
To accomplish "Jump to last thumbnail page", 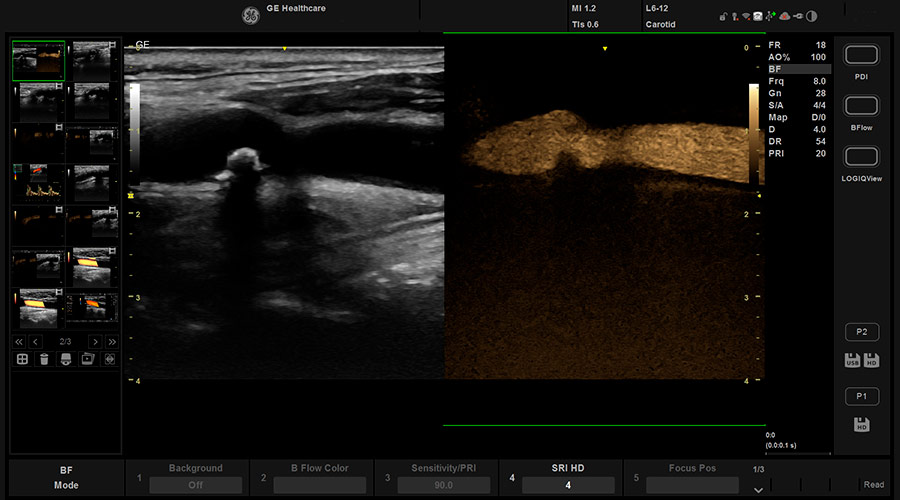I will pos(111,341).
